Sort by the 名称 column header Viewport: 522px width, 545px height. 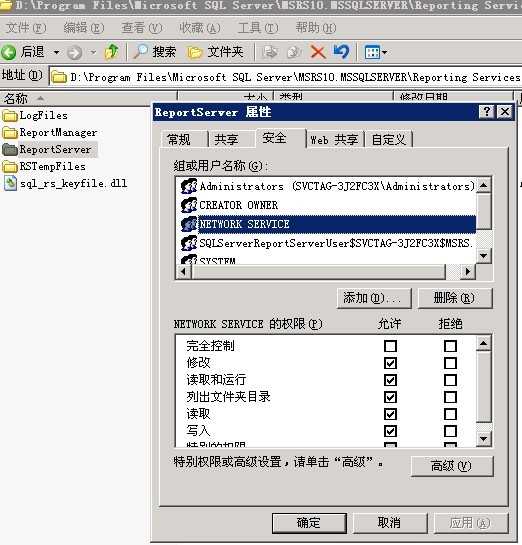coord(88,99)
